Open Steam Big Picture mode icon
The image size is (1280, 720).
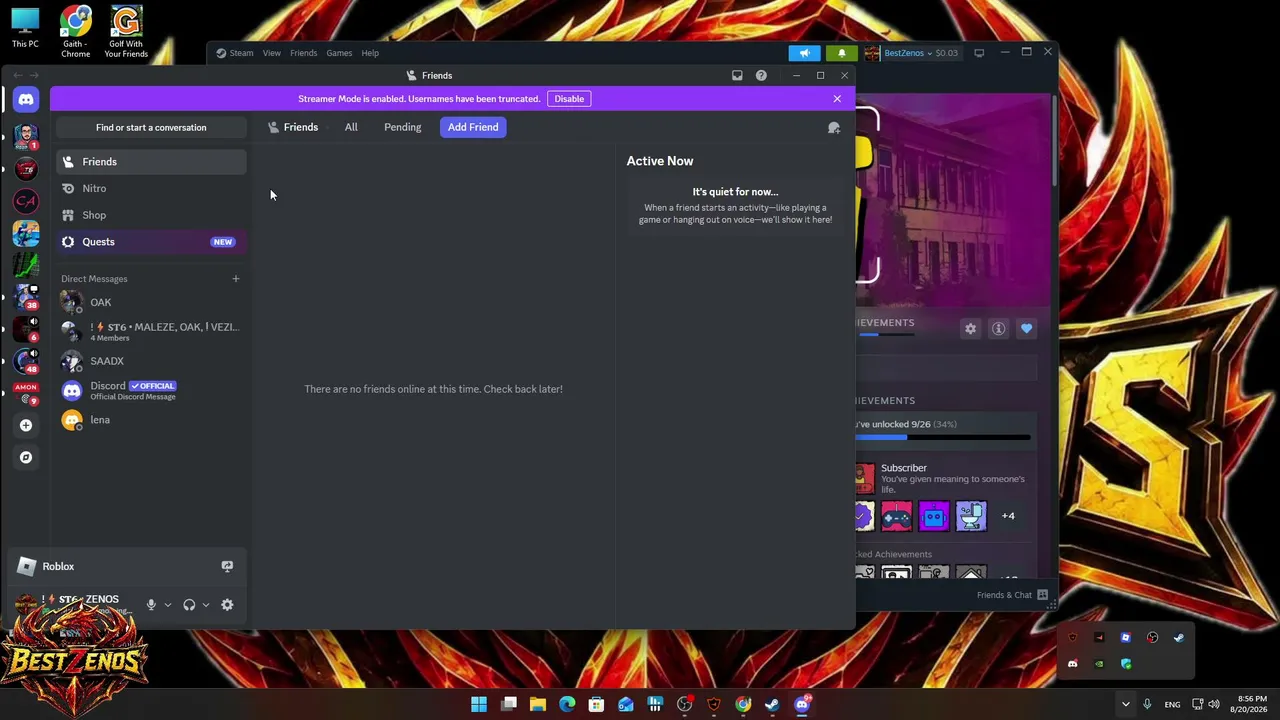(x=979, y=53)
